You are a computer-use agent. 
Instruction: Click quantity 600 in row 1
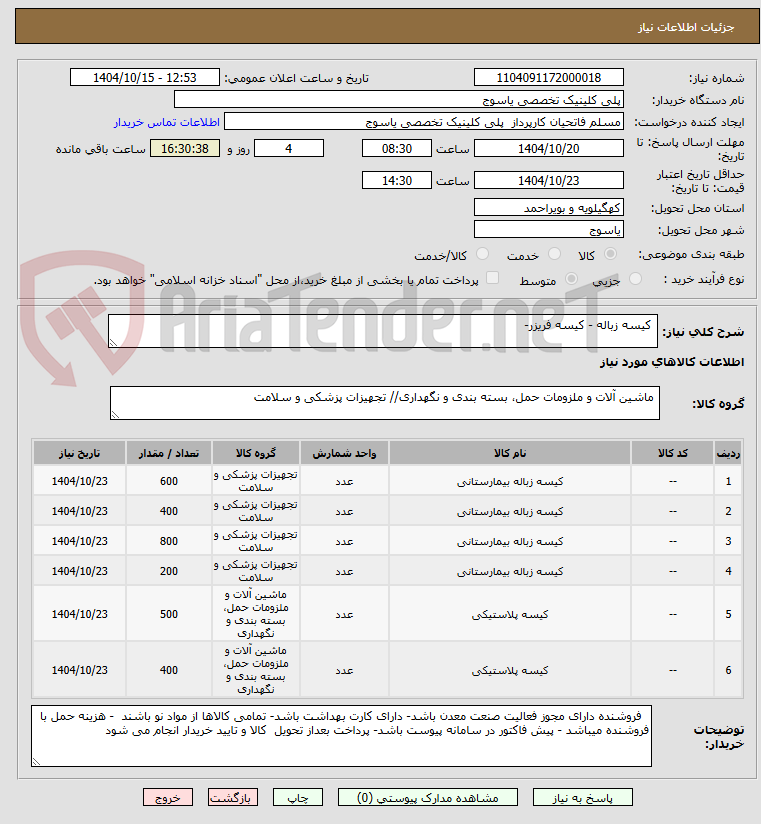pyautogui.click(x=169, y=481)
